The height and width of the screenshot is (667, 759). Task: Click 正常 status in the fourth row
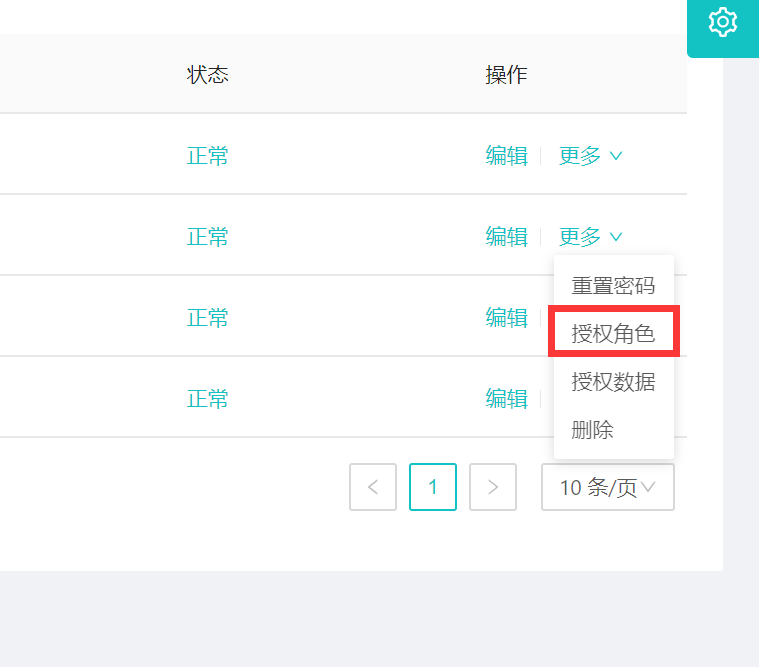click(x=208, y=399)
